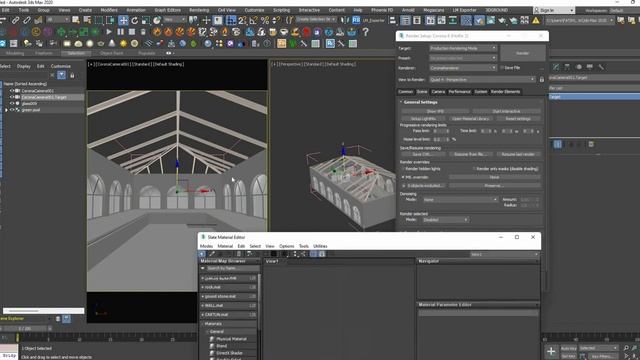The height and width of the screenshot is (360, 640).
Task: Activate the Link objects chain icon
Action: (16, 20)
